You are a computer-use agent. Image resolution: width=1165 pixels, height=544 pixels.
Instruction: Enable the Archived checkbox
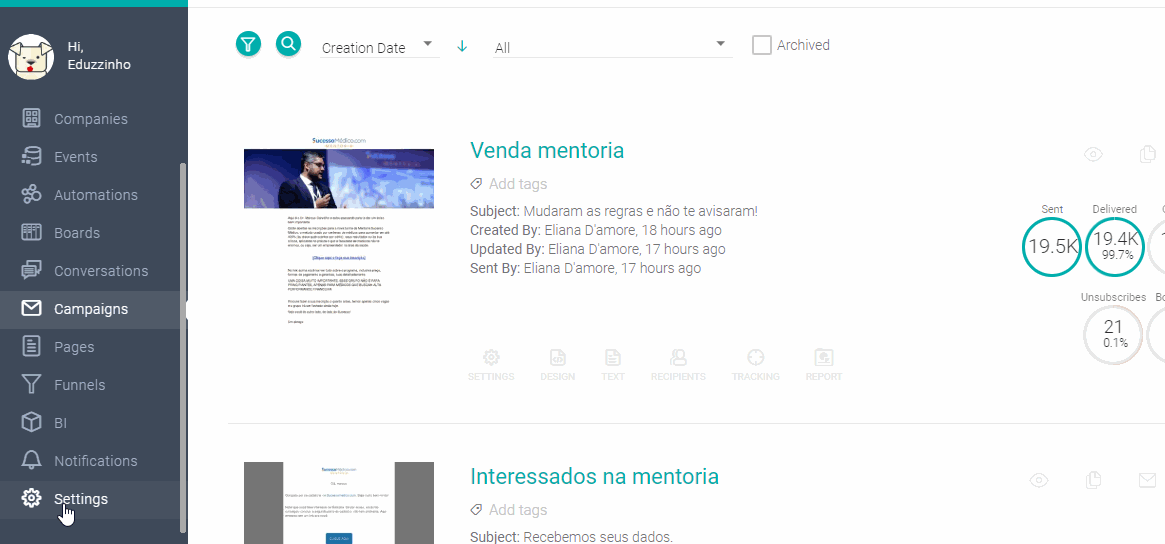pyautogui.click(x=762, y=45)
